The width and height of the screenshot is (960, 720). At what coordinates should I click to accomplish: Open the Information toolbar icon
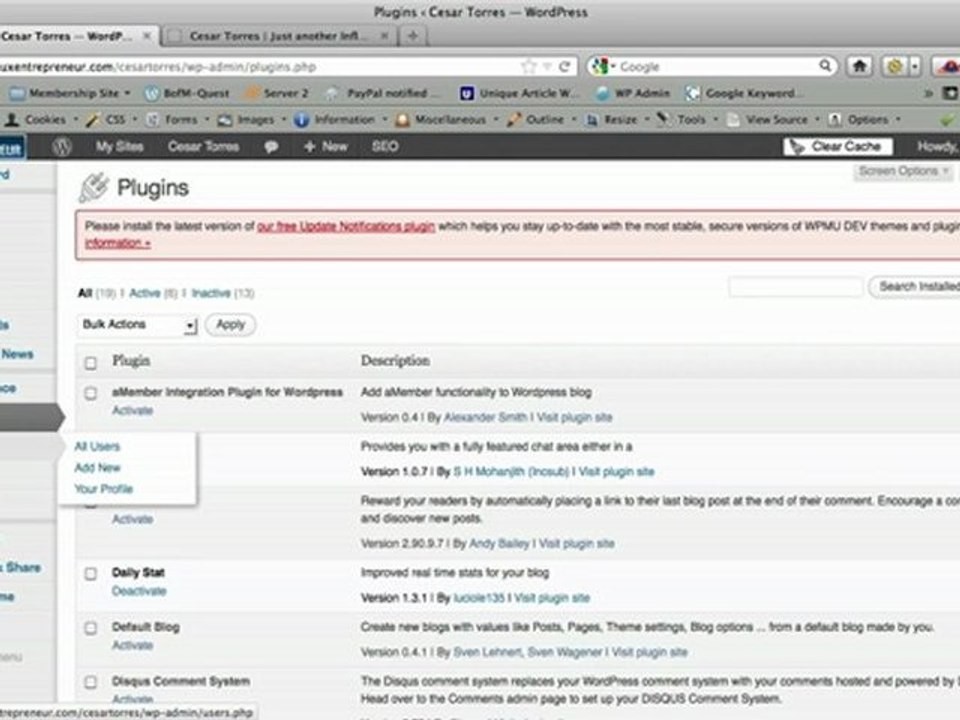coord(301,119)
